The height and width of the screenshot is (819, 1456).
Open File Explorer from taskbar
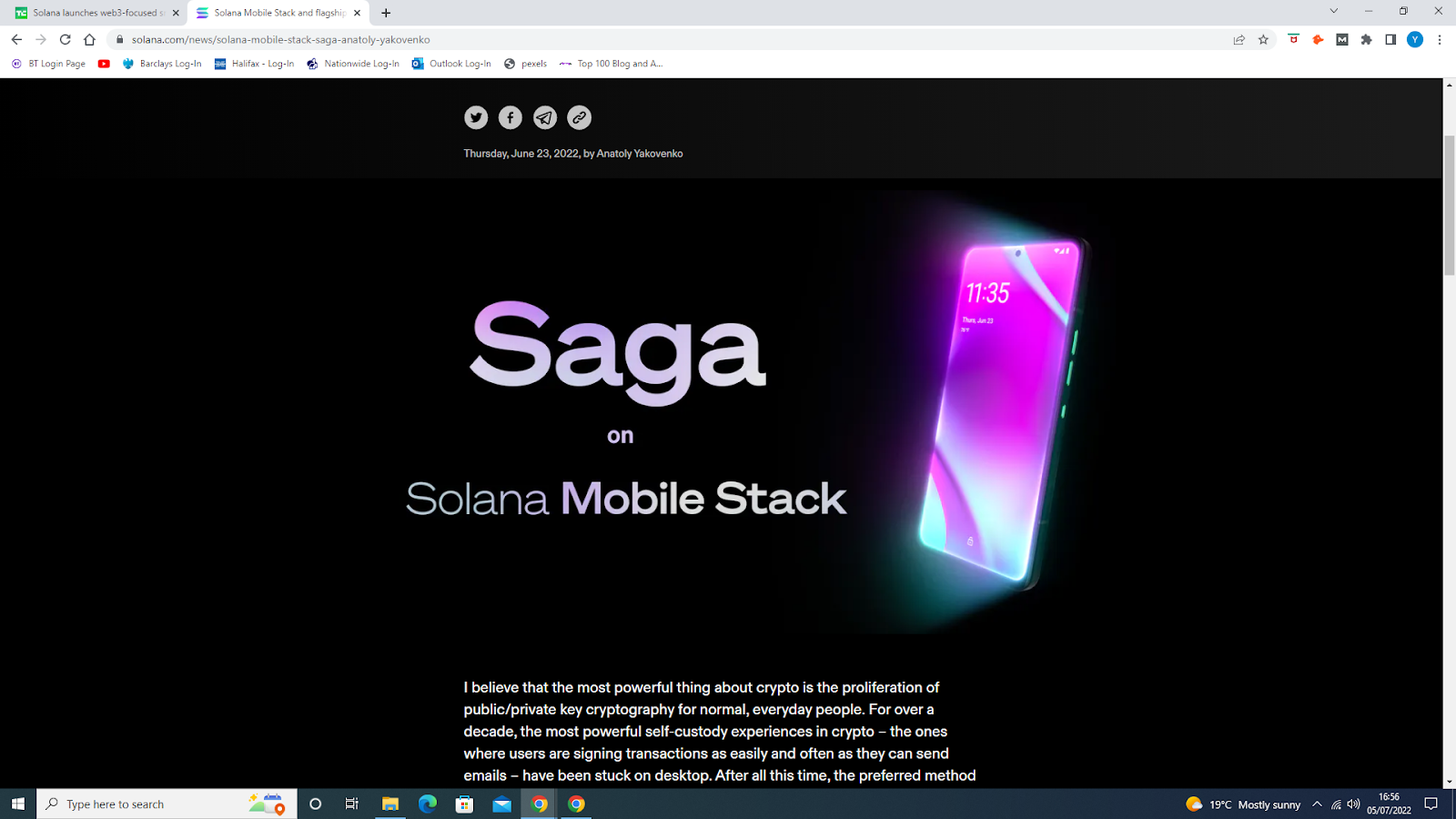pos(389,804)
